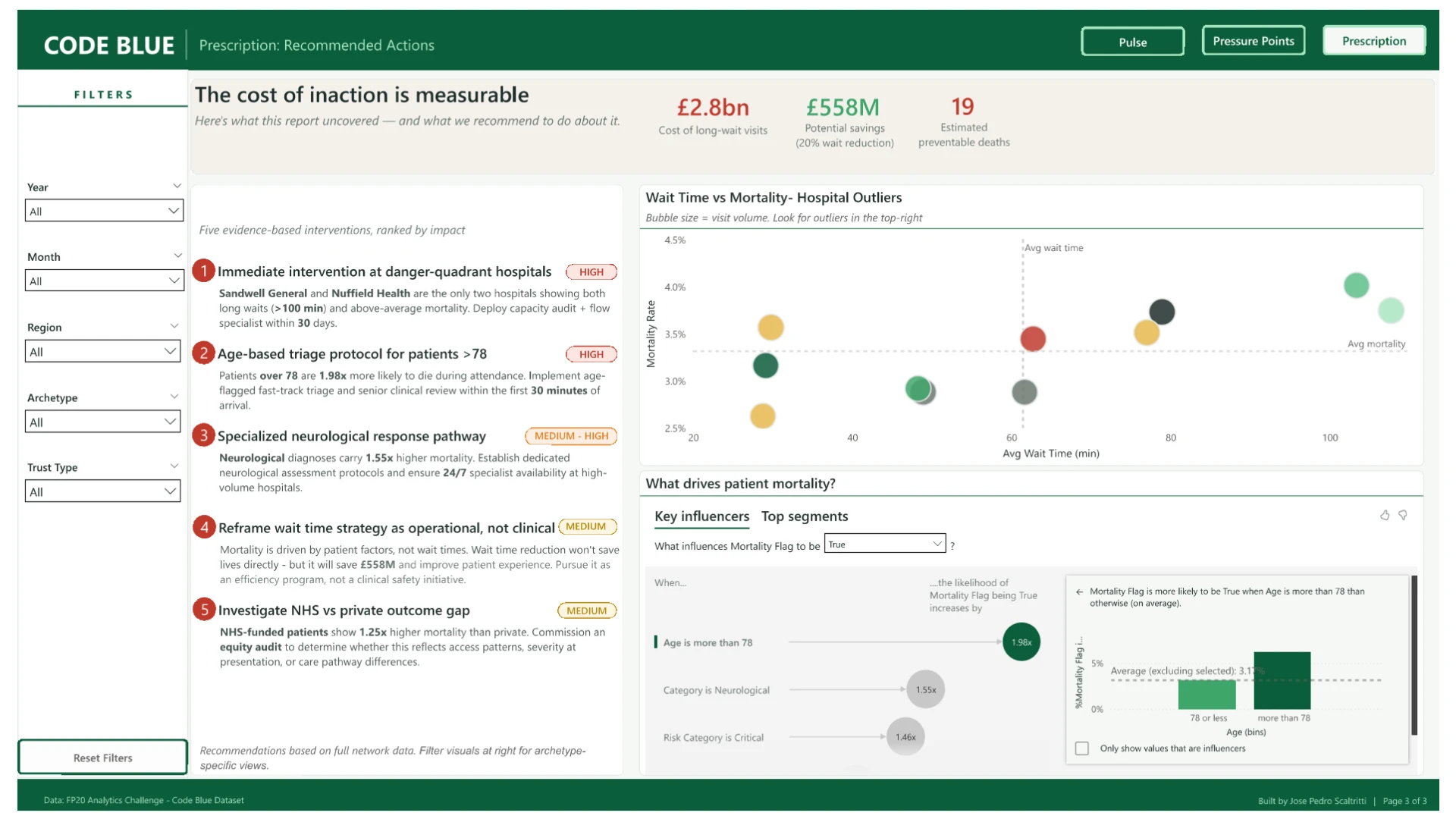Viewport: 1456px width, 819px height.
Task: Click the dark green more than 78 bar
Action: [1282, 680]
